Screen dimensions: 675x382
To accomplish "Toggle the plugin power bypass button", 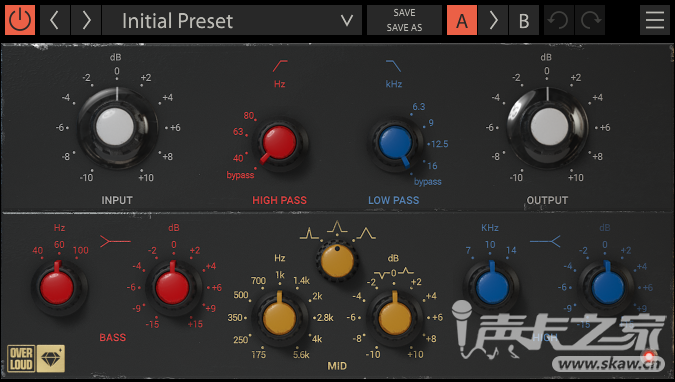I will click(20, 20).
